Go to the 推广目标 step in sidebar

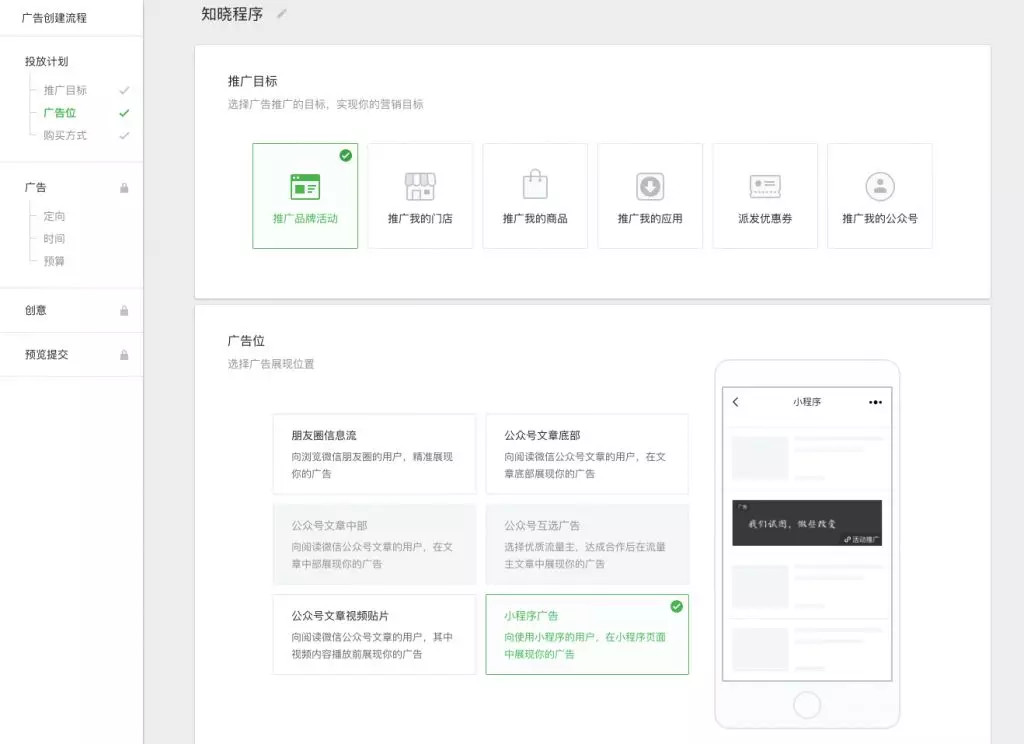[66, 90]
